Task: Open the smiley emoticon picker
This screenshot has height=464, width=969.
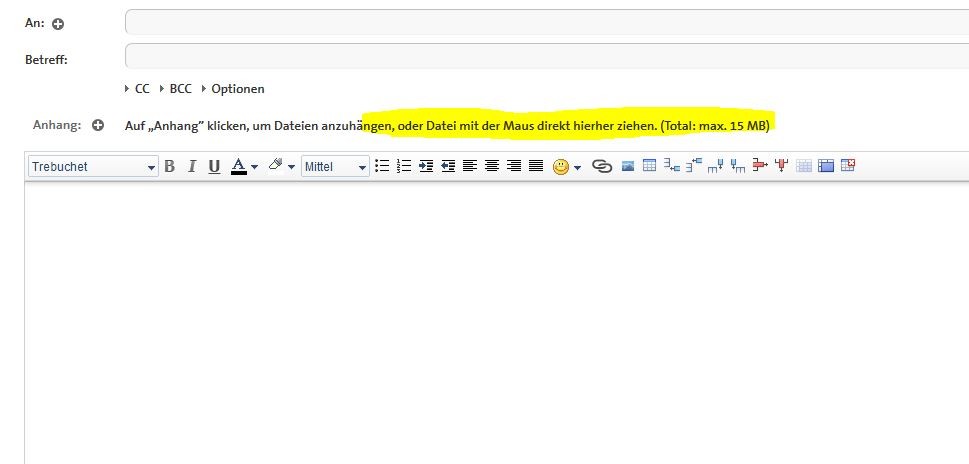Action: (x=561, y=167)
